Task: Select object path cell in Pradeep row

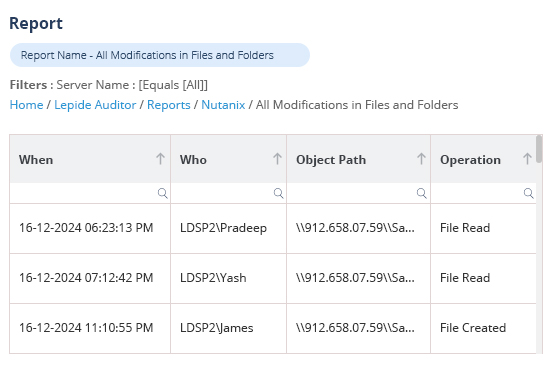Action: (x=358, y=228)
